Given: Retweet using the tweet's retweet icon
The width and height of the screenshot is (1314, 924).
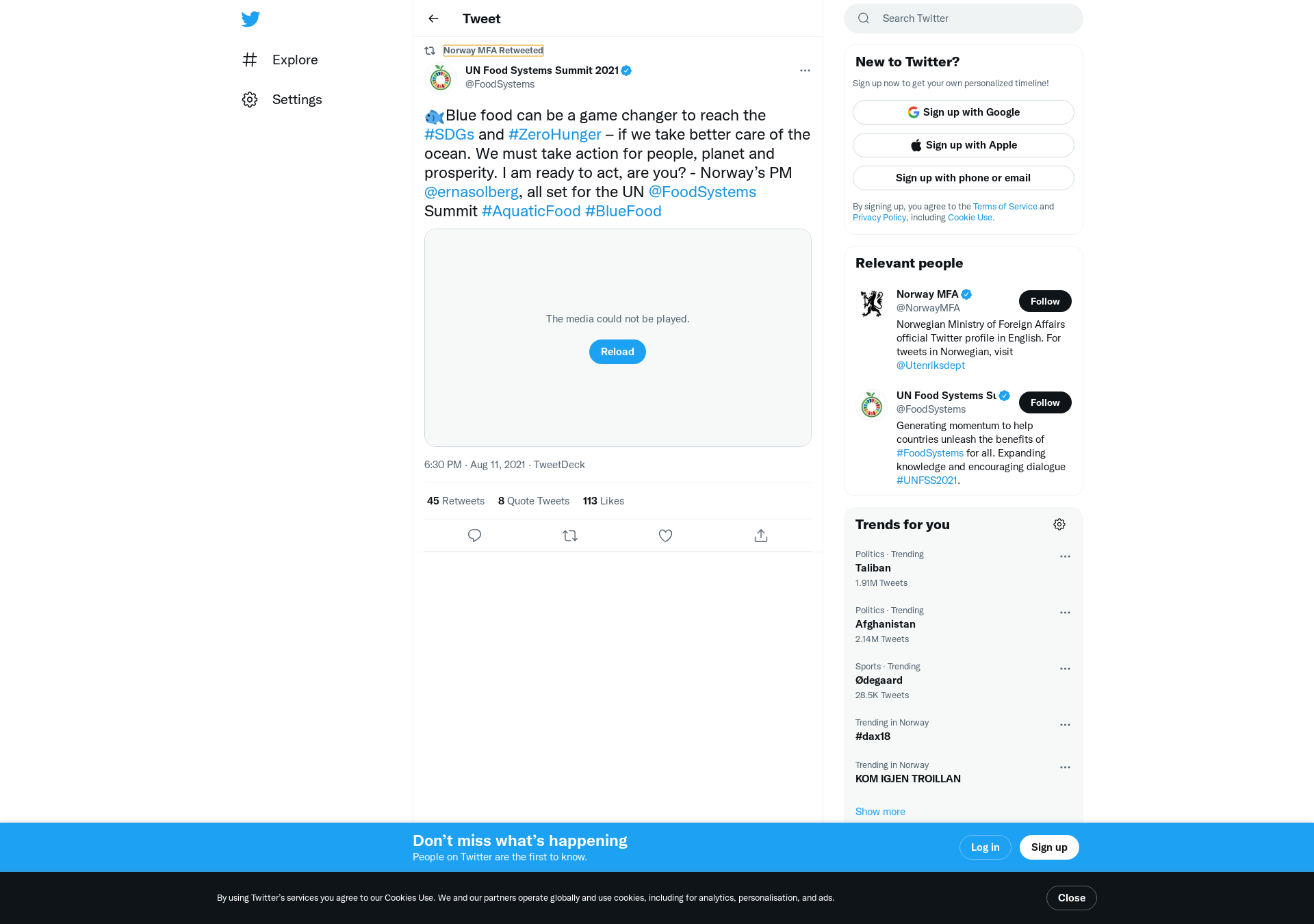Looking at the screenshot, I should tap(570, 535).
